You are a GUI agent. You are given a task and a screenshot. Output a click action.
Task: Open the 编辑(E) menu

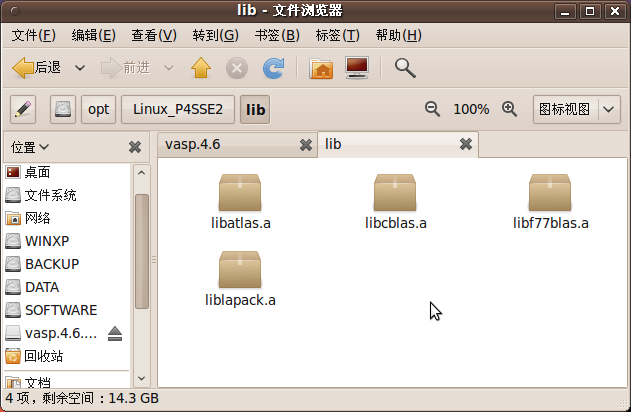point(93,35)
